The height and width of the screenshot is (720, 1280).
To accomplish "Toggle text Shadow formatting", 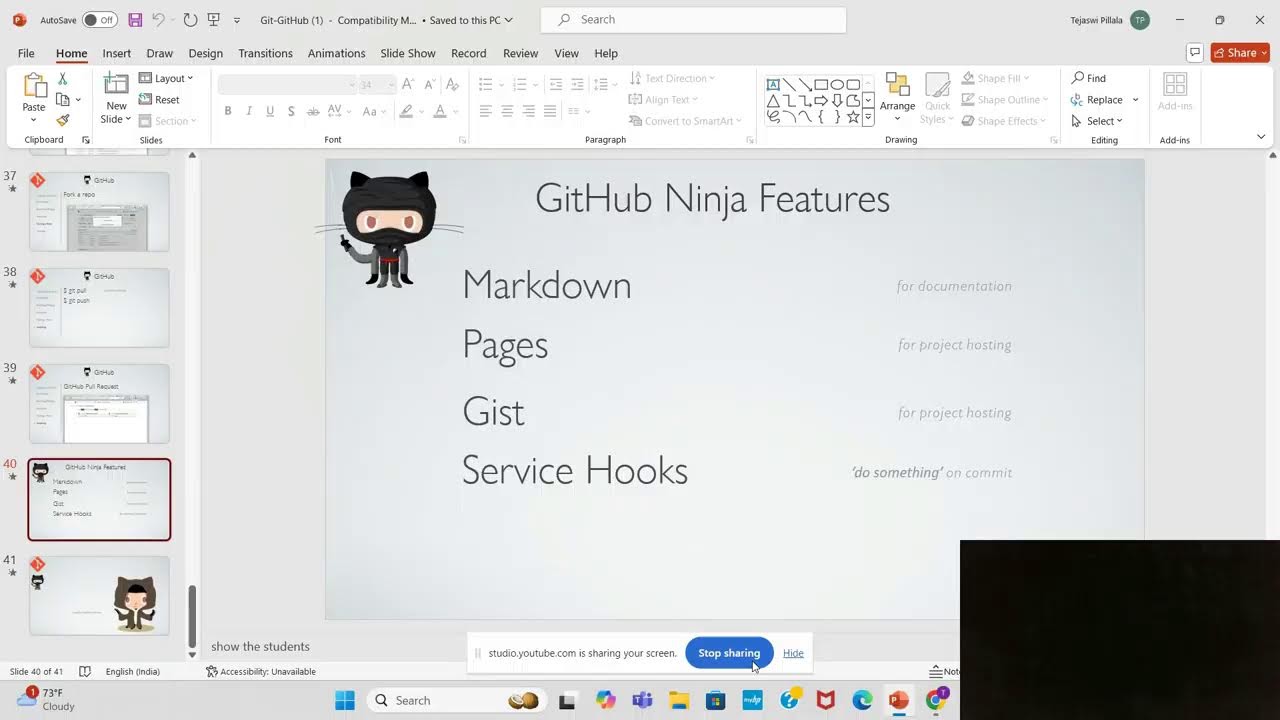I will click(291, 111).
